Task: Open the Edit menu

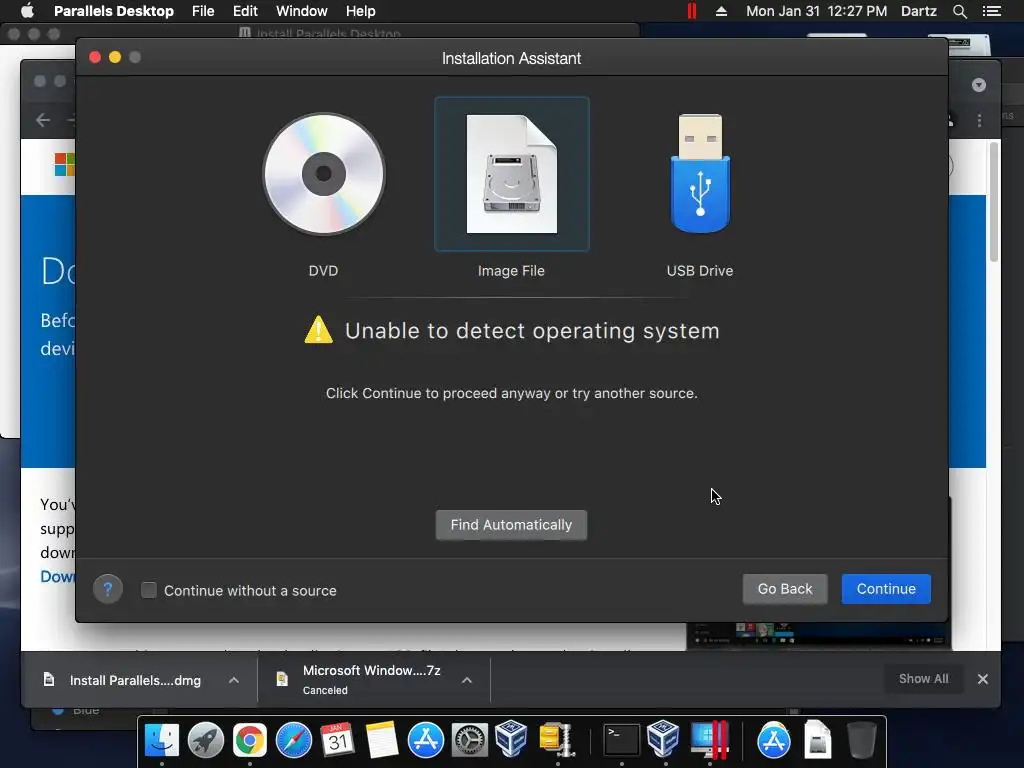Action: coord(245,11)
